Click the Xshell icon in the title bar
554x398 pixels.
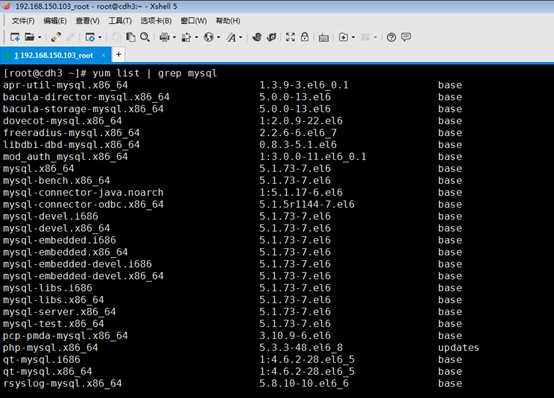pos(6,6)
